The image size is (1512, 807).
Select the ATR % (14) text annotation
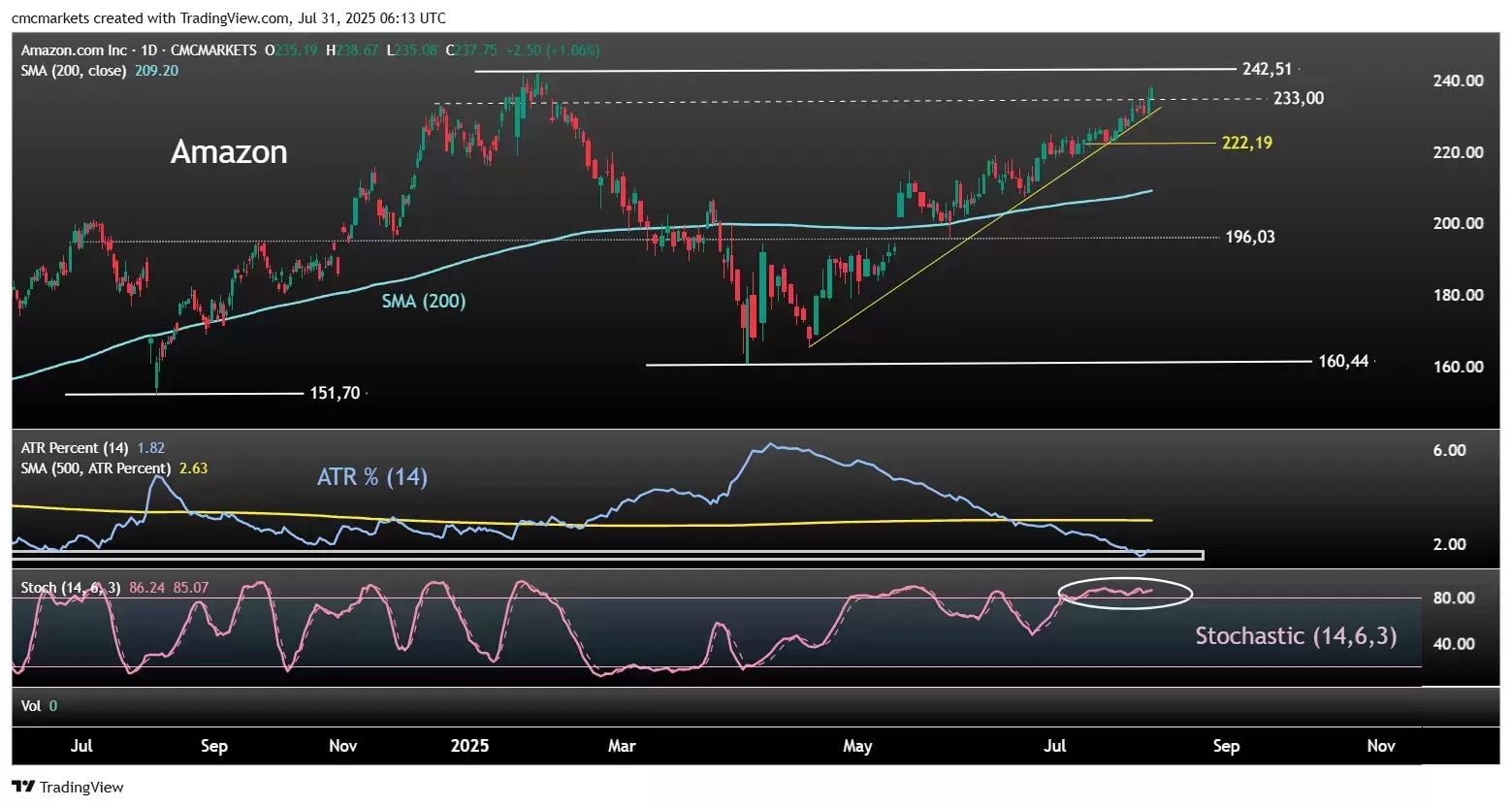click(372, 476)
